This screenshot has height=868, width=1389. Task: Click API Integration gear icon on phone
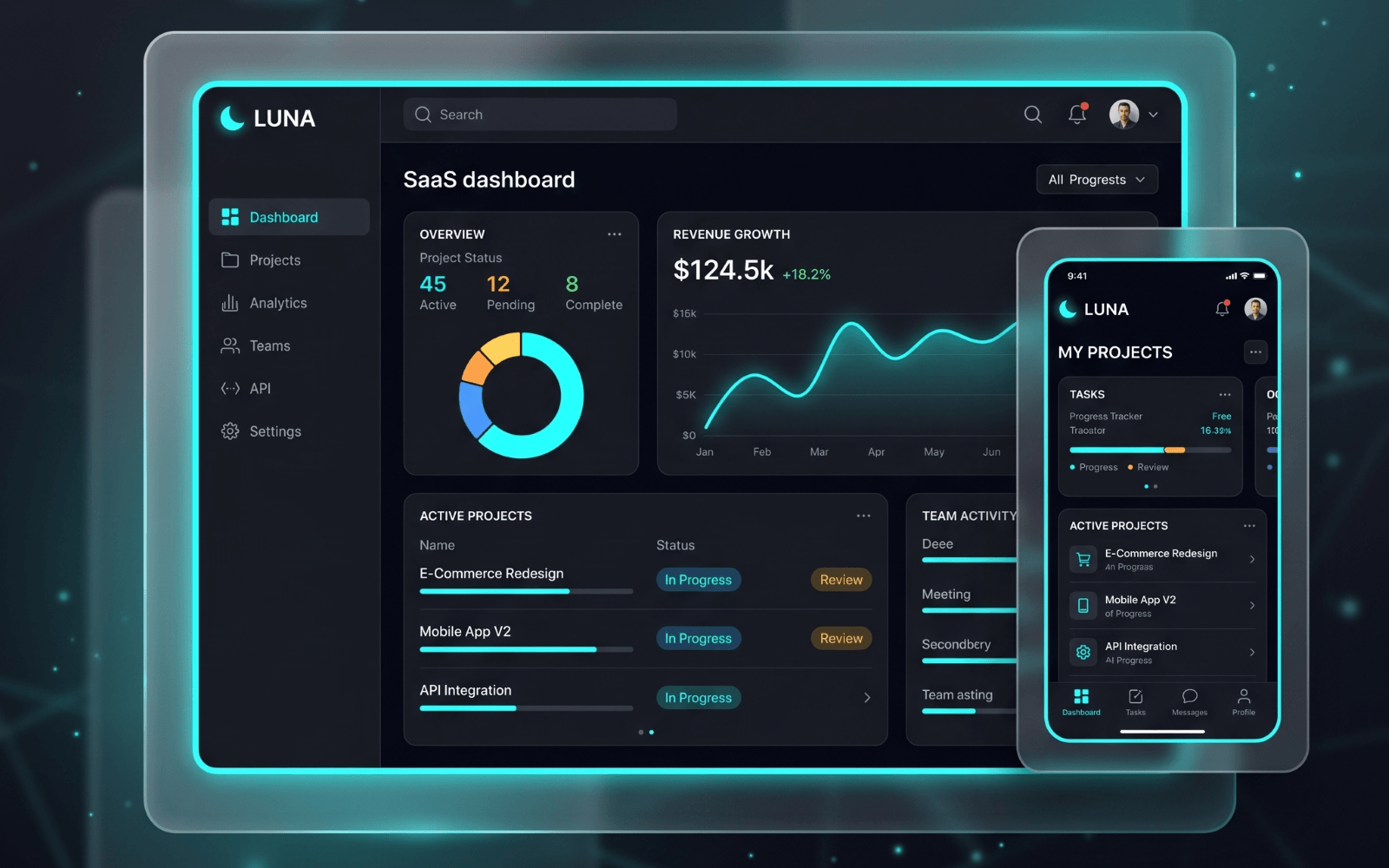1083,652
